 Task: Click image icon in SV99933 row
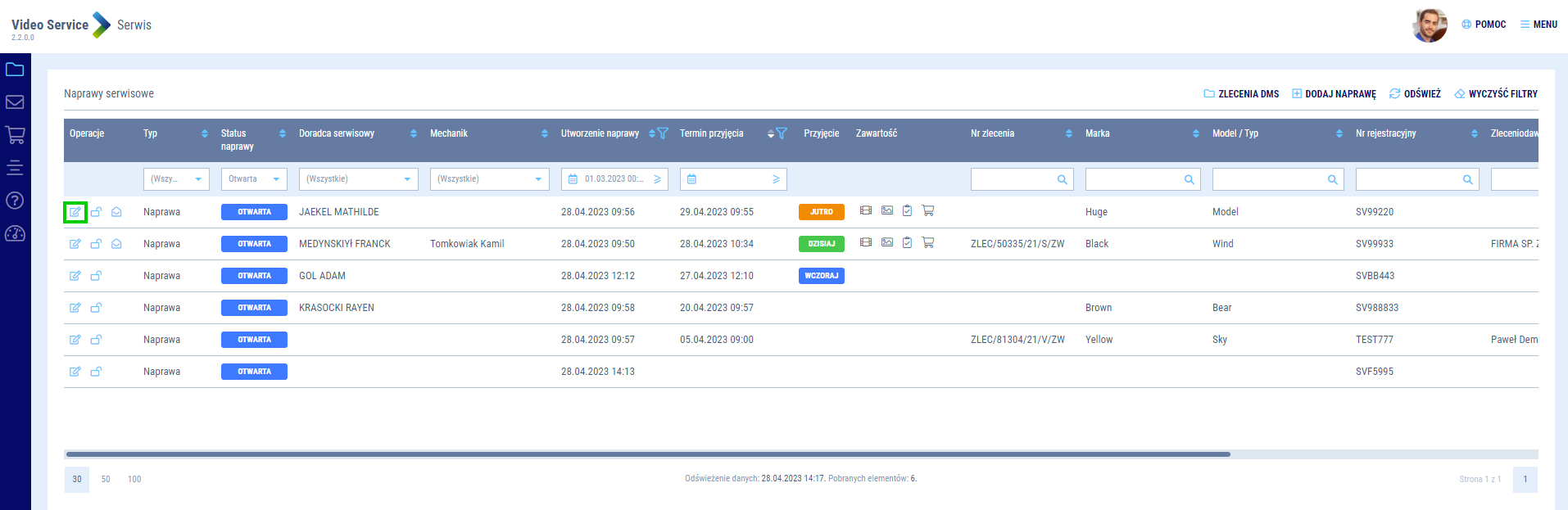click(886, 243)
